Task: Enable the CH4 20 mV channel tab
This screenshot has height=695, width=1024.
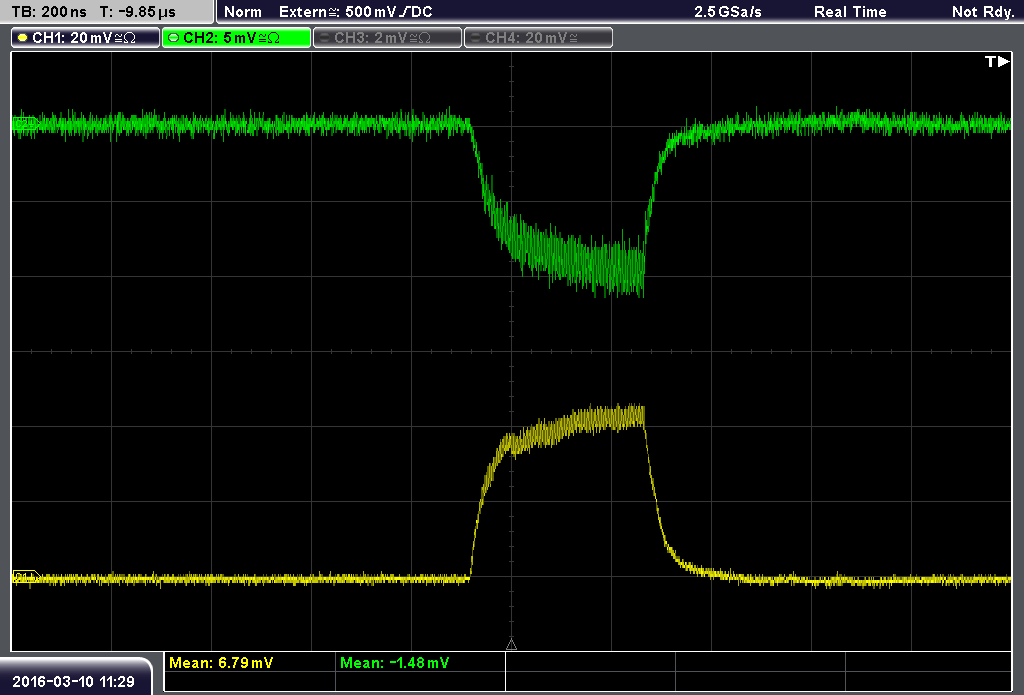Action: [538, 38]
